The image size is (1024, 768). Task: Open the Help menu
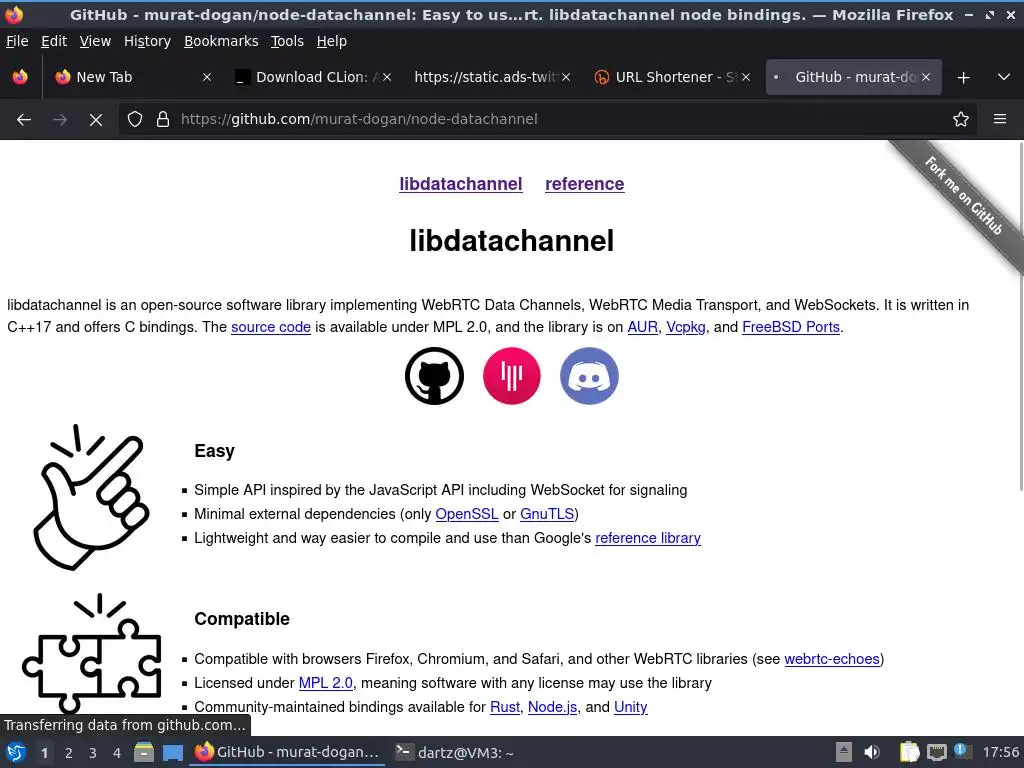coord(332,41)
